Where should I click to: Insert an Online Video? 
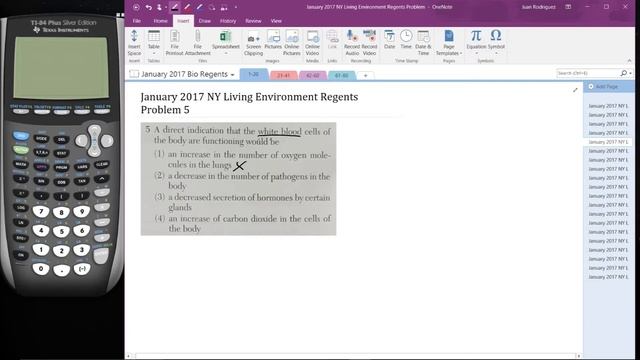pyautogui.click(x=312, y=42)
